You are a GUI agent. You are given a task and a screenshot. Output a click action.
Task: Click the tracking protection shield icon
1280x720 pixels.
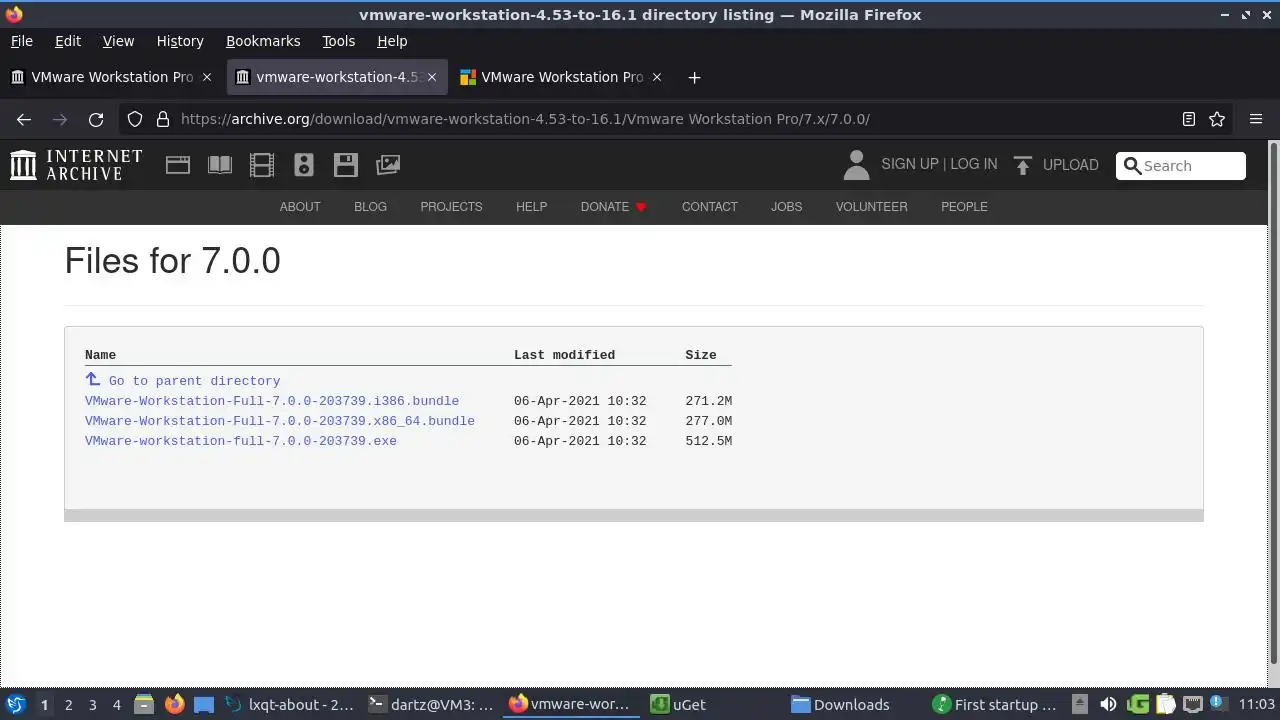point(135,119)
